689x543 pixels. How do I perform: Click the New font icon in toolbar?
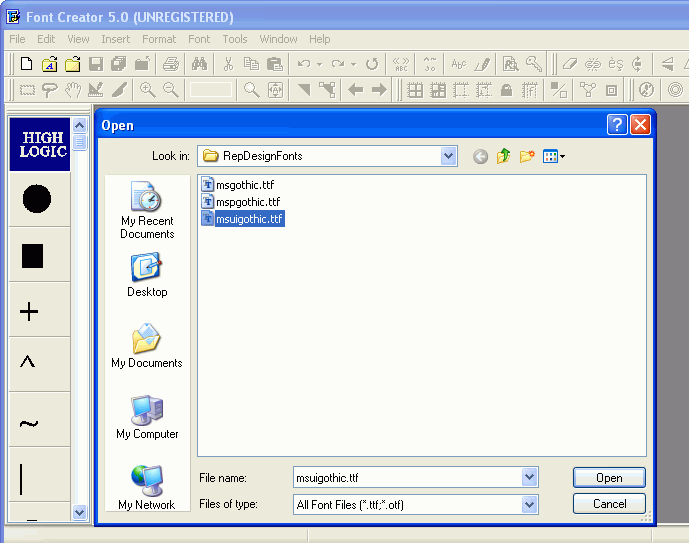27,64
